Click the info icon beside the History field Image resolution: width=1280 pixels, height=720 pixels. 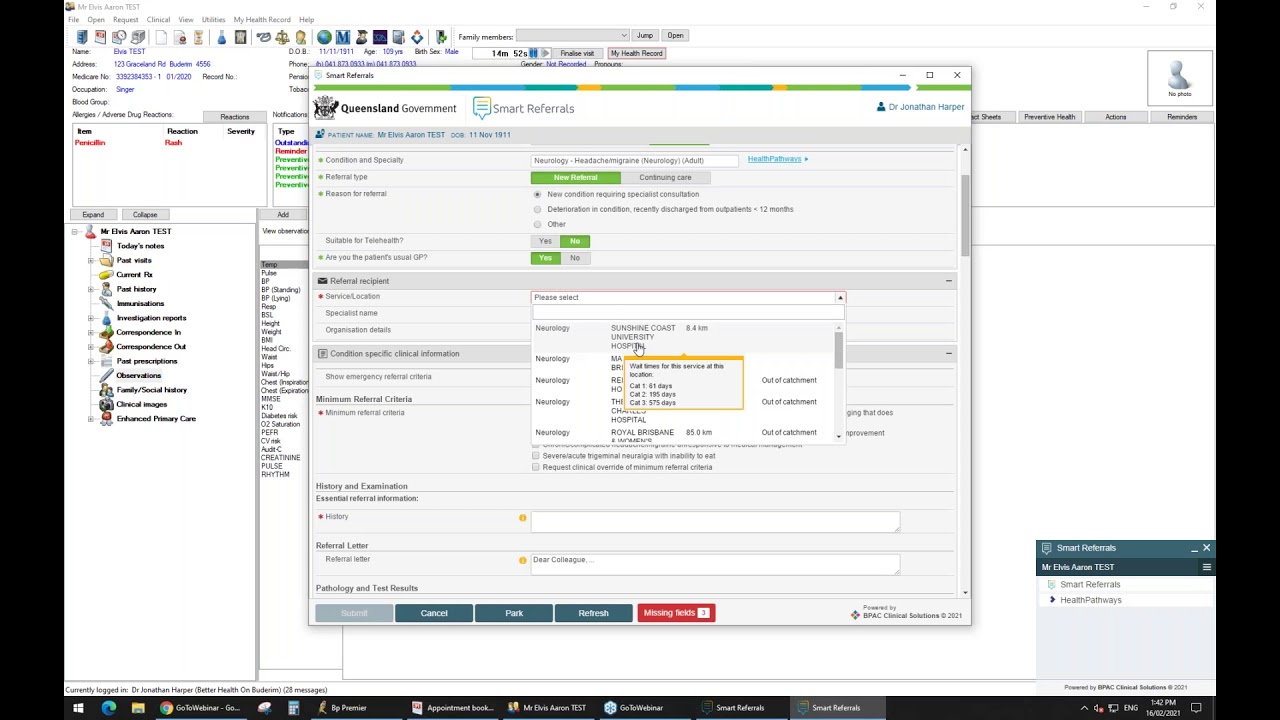tap(522, 518)
